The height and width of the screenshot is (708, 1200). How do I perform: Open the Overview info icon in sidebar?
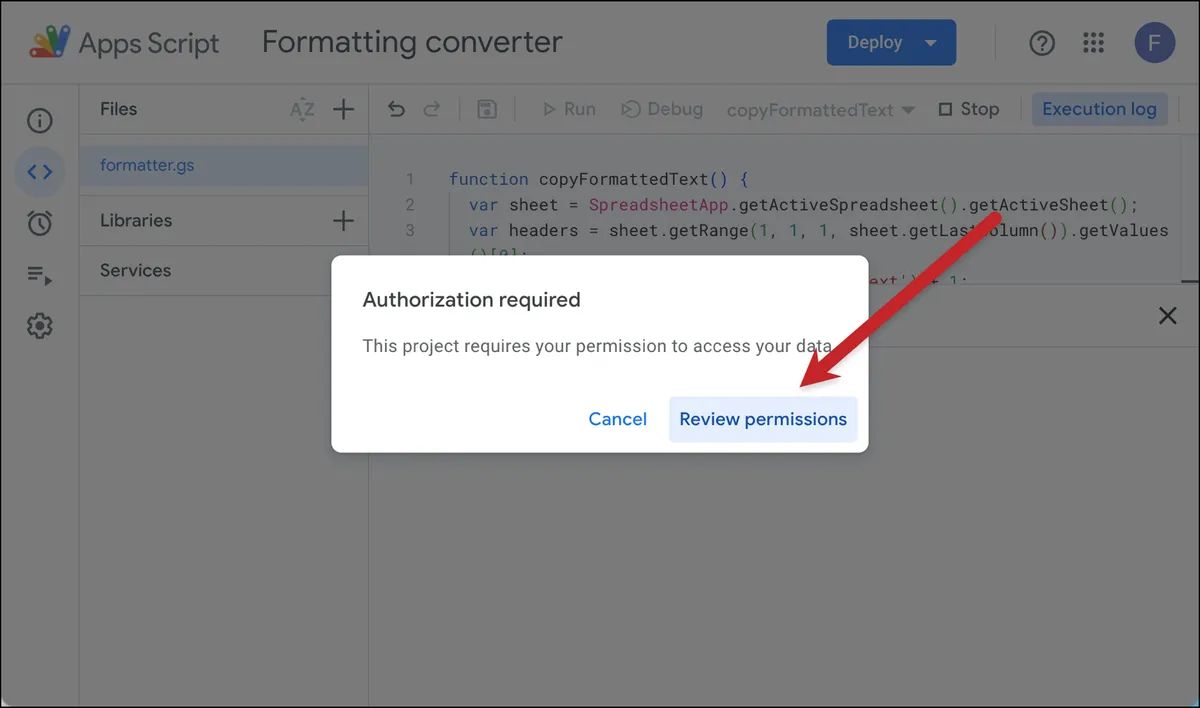(39, 122)
